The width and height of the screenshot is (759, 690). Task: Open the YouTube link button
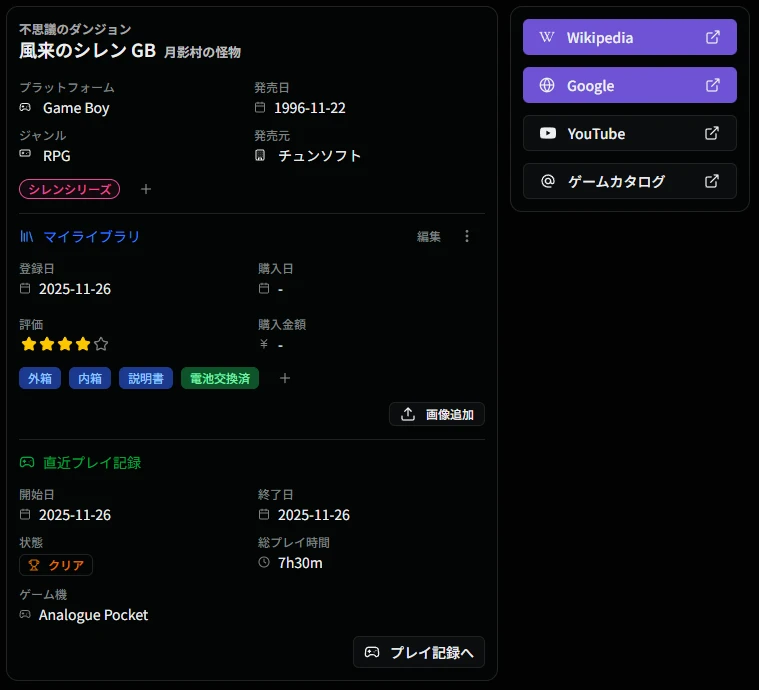(x=629, y=133)
